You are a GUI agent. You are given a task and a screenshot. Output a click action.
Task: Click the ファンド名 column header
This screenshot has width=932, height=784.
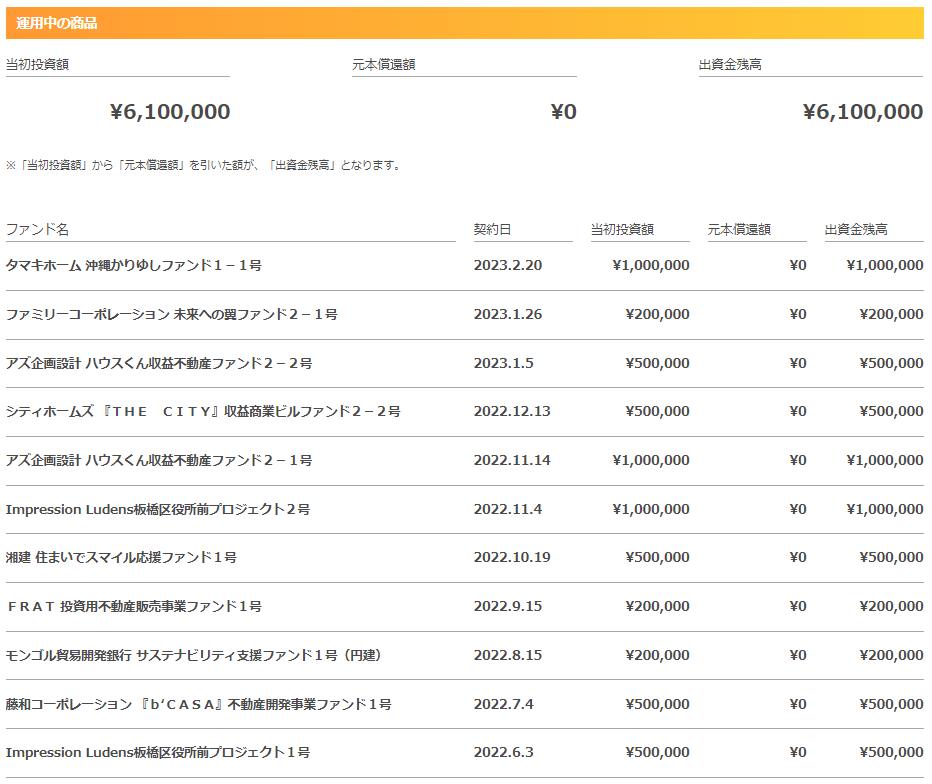(x=37, y=229)
